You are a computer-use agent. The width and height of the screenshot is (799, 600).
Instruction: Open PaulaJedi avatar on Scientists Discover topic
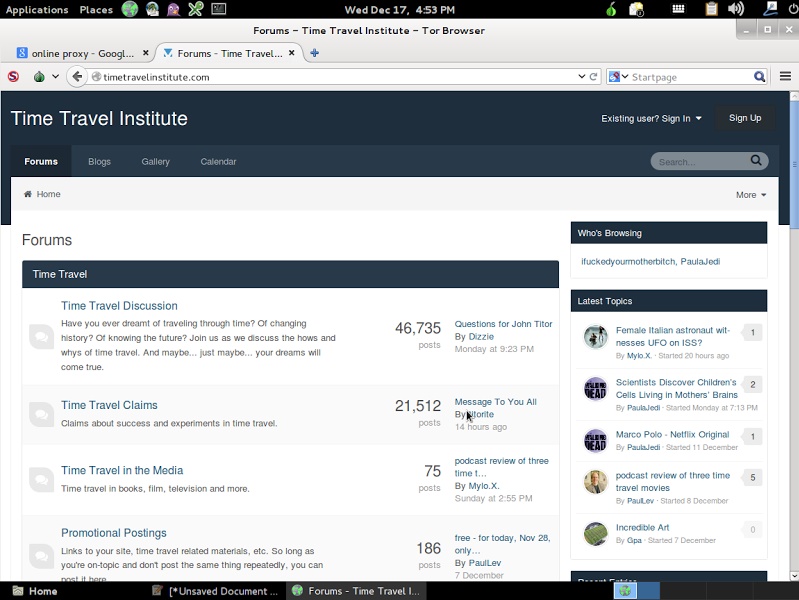click(595, 388)
